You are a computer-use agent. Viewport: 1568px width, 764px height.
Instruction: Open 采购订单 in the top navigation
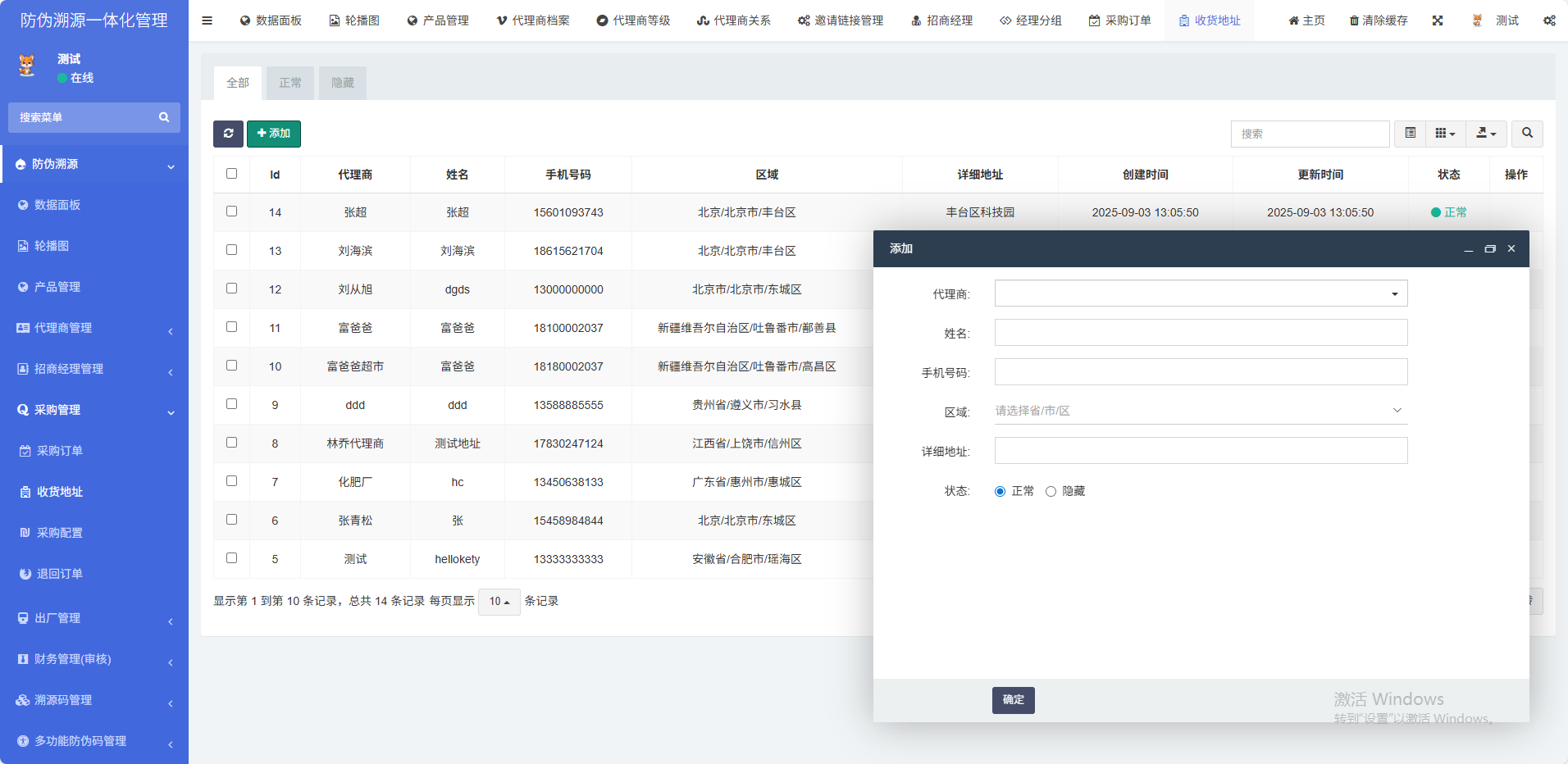coord(1119,20)
